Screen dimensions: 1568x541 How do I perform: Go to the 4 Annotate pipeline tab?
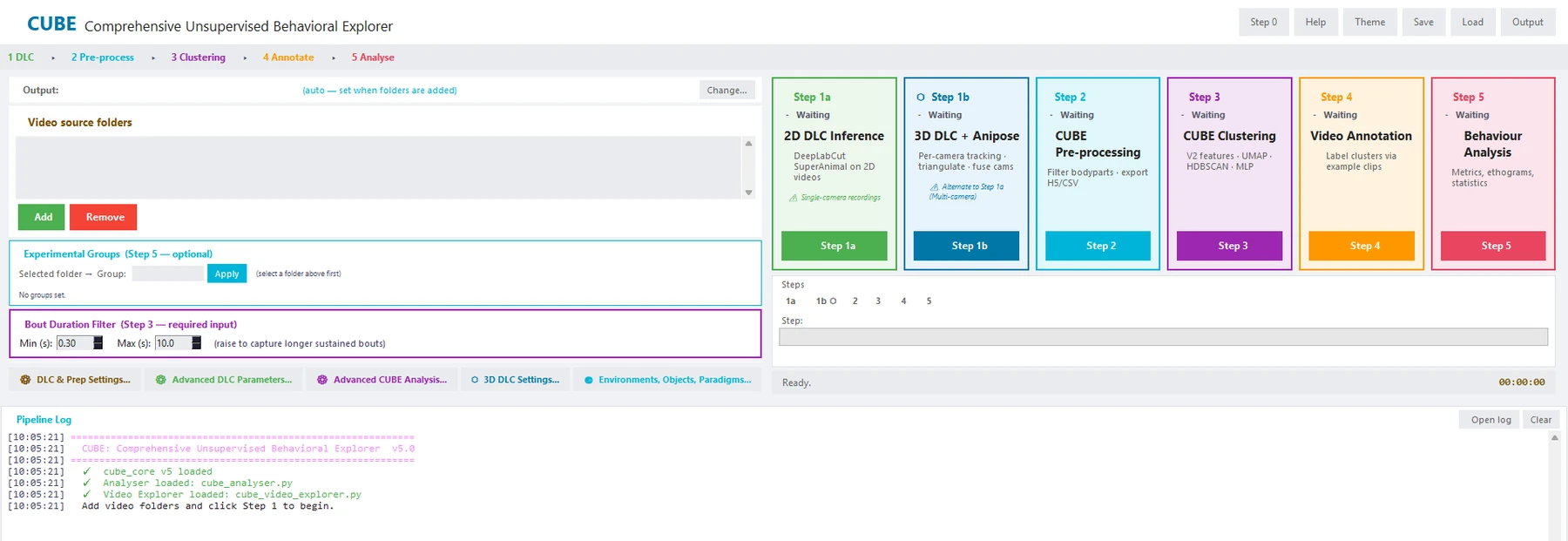pos(288,57)
